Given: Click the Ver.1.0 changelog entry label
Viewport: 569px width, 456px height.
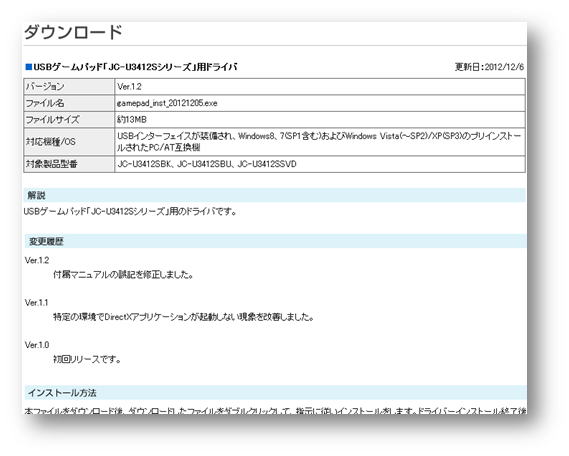Looking at the screenshot, I should (37, 345).
